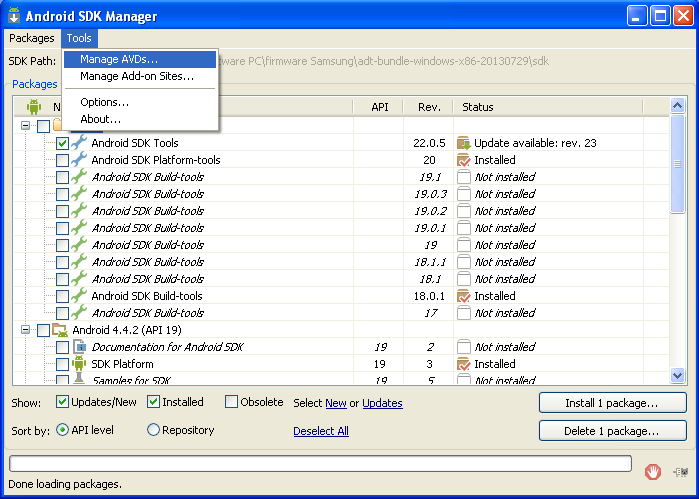Click wrench icon for Build-tools rev 19.1

79,177
